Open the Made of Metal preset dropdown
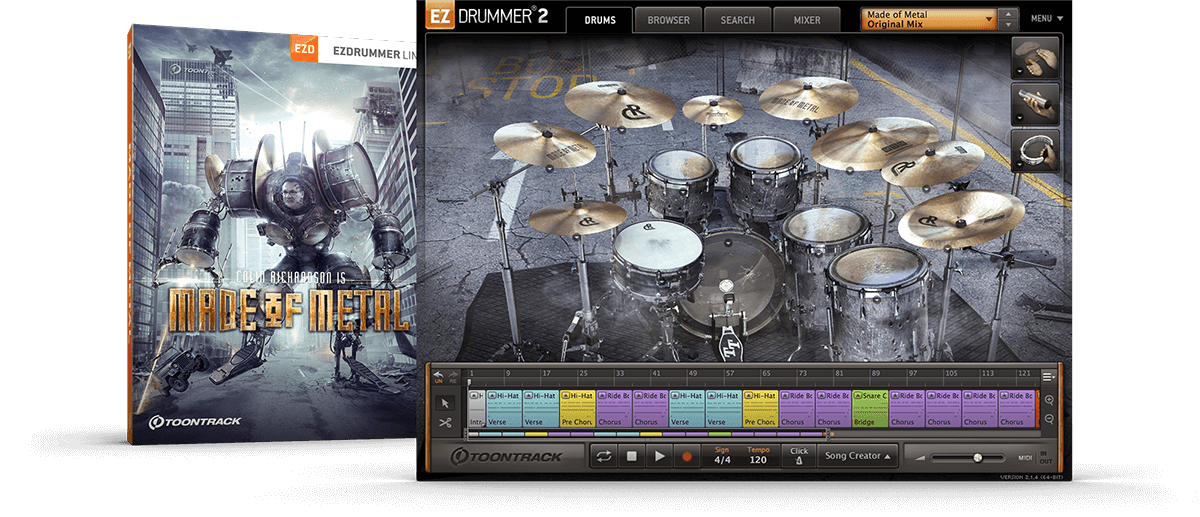This screenshot has width=1200, height=517. (x=930, y=18)
